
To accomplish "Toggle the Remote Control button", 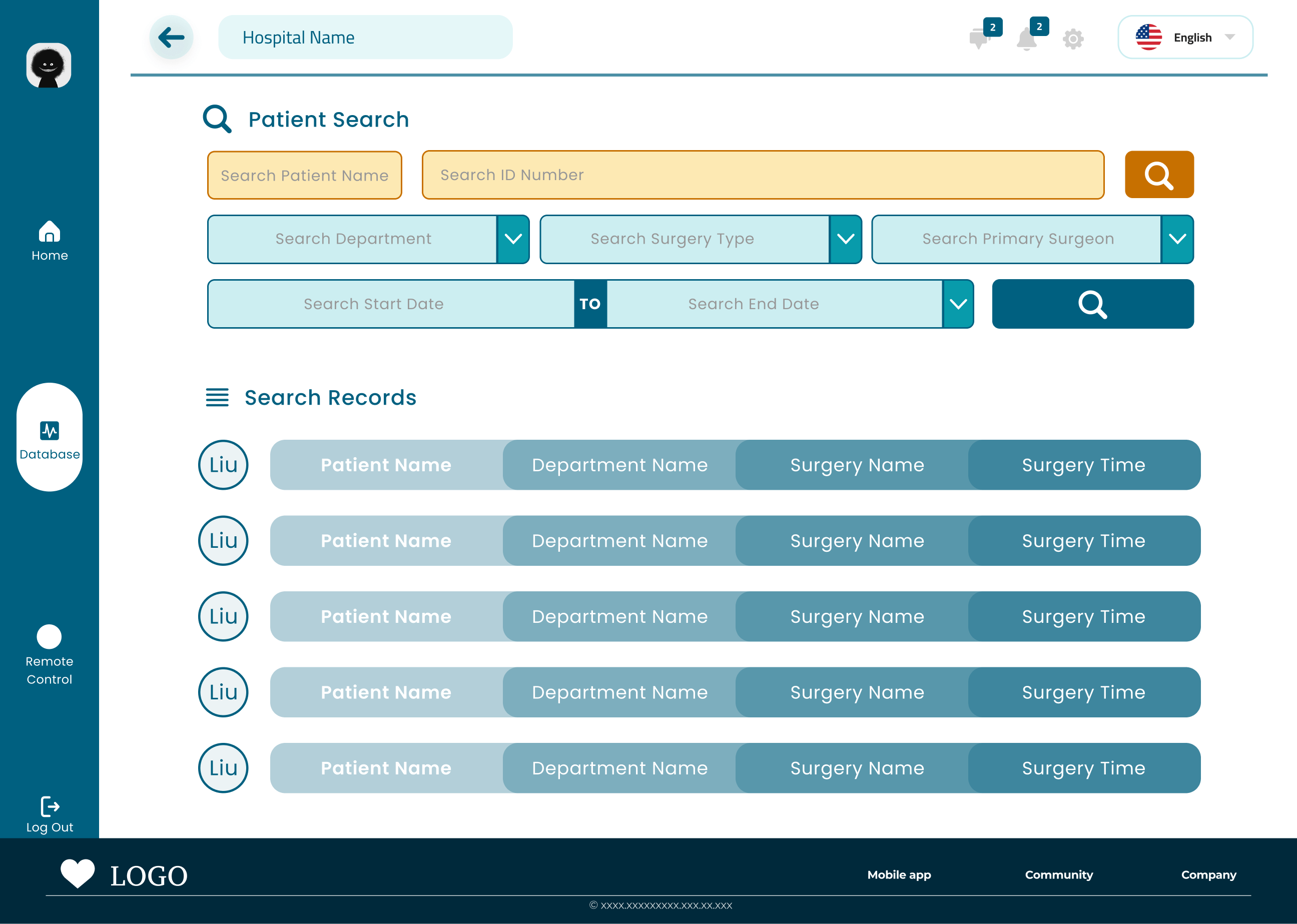I will [x=50, y=637].
